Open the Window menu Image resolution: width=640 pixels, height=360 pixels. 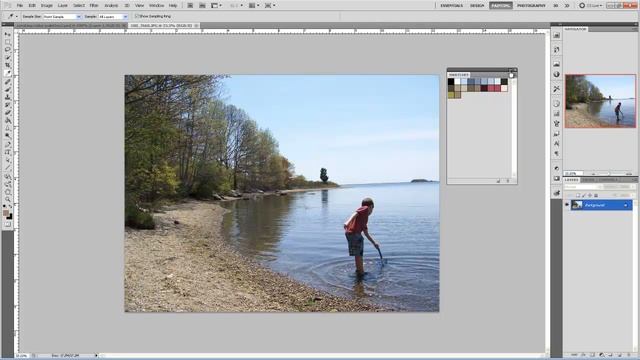coord(156,6)
